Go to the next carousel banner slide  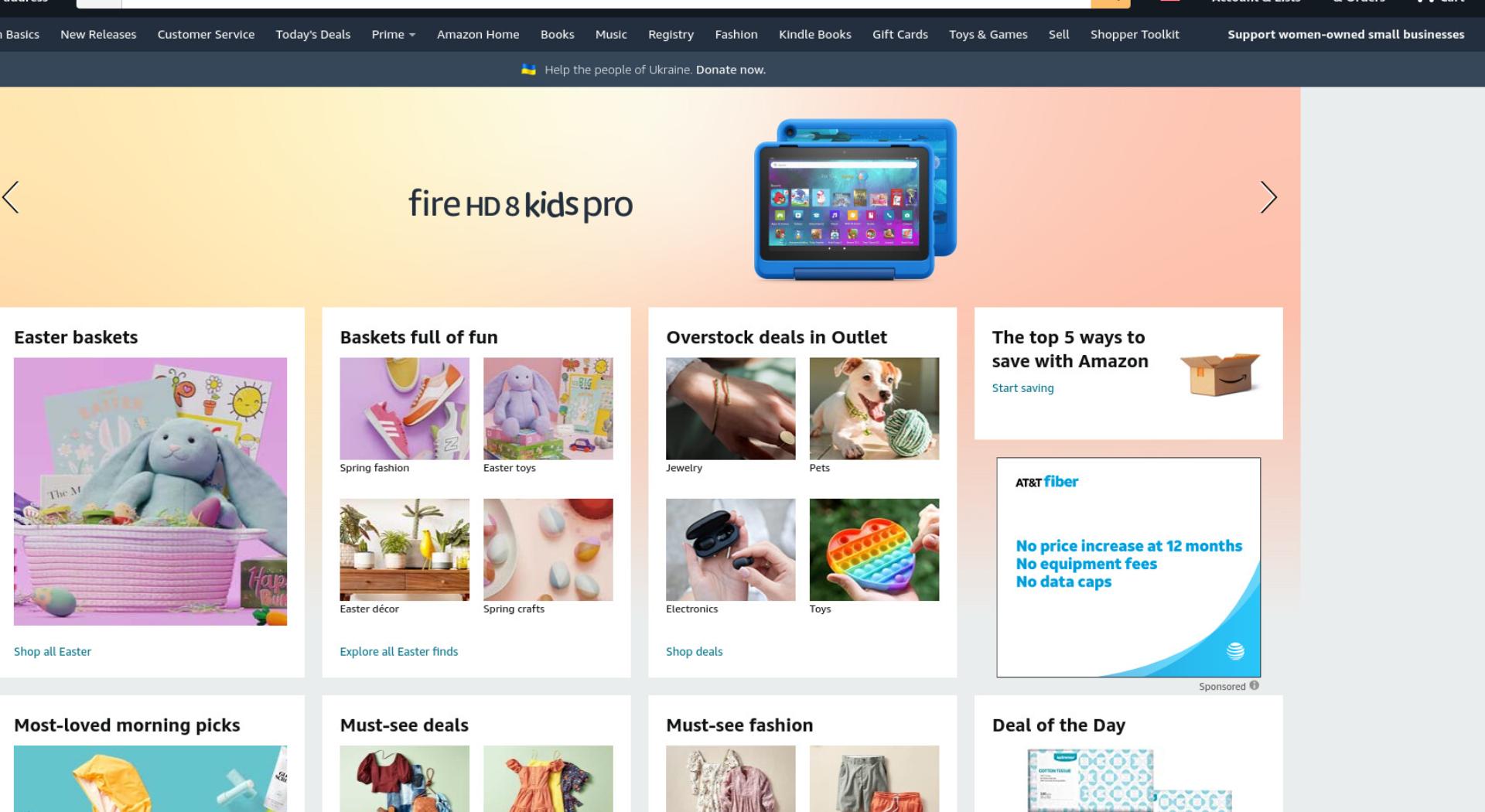(1268, 198)
